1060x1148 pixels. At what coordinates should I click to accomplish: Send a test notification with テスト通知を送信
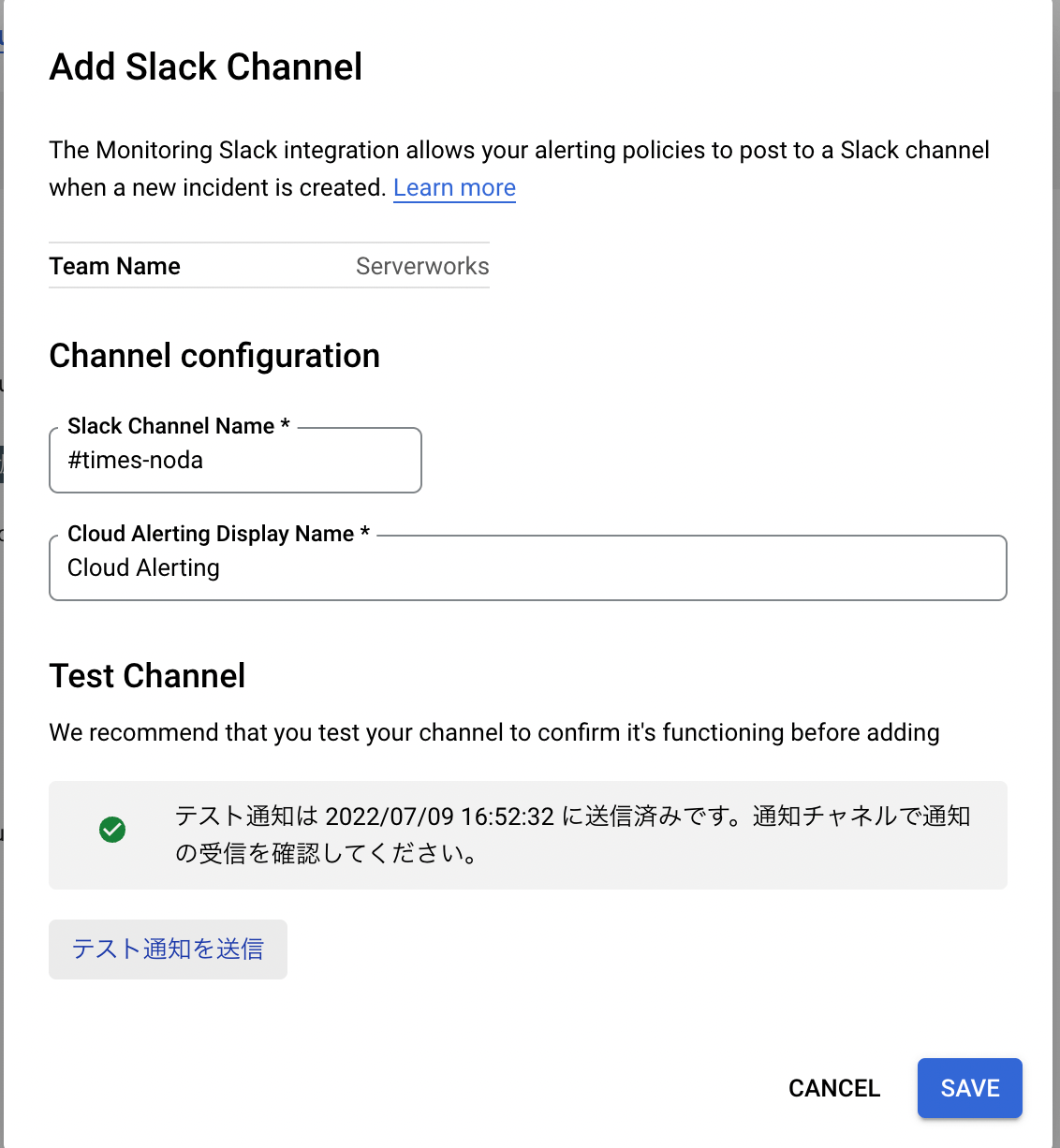pyautogui.click(x=168, y=949)
